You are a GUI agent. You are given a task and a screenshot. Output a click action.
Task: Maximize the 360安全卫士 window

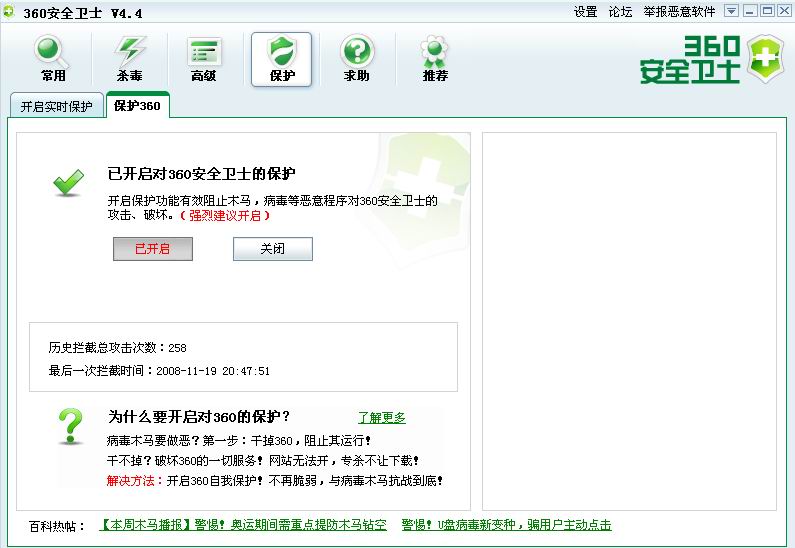768,11
